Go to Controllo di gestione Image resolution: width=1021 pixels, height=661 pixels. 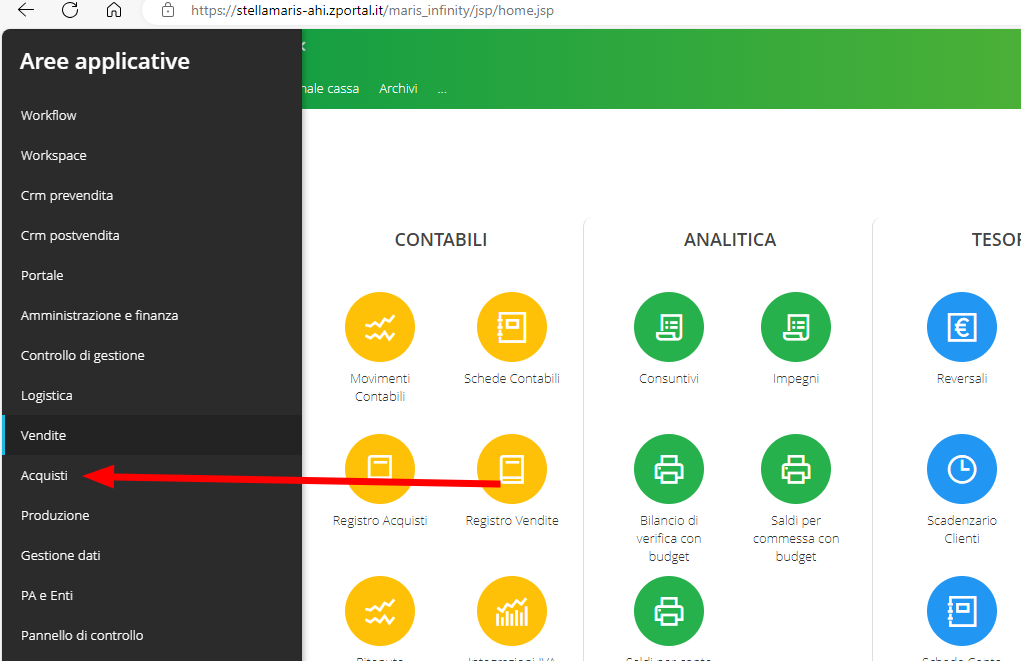82,356
